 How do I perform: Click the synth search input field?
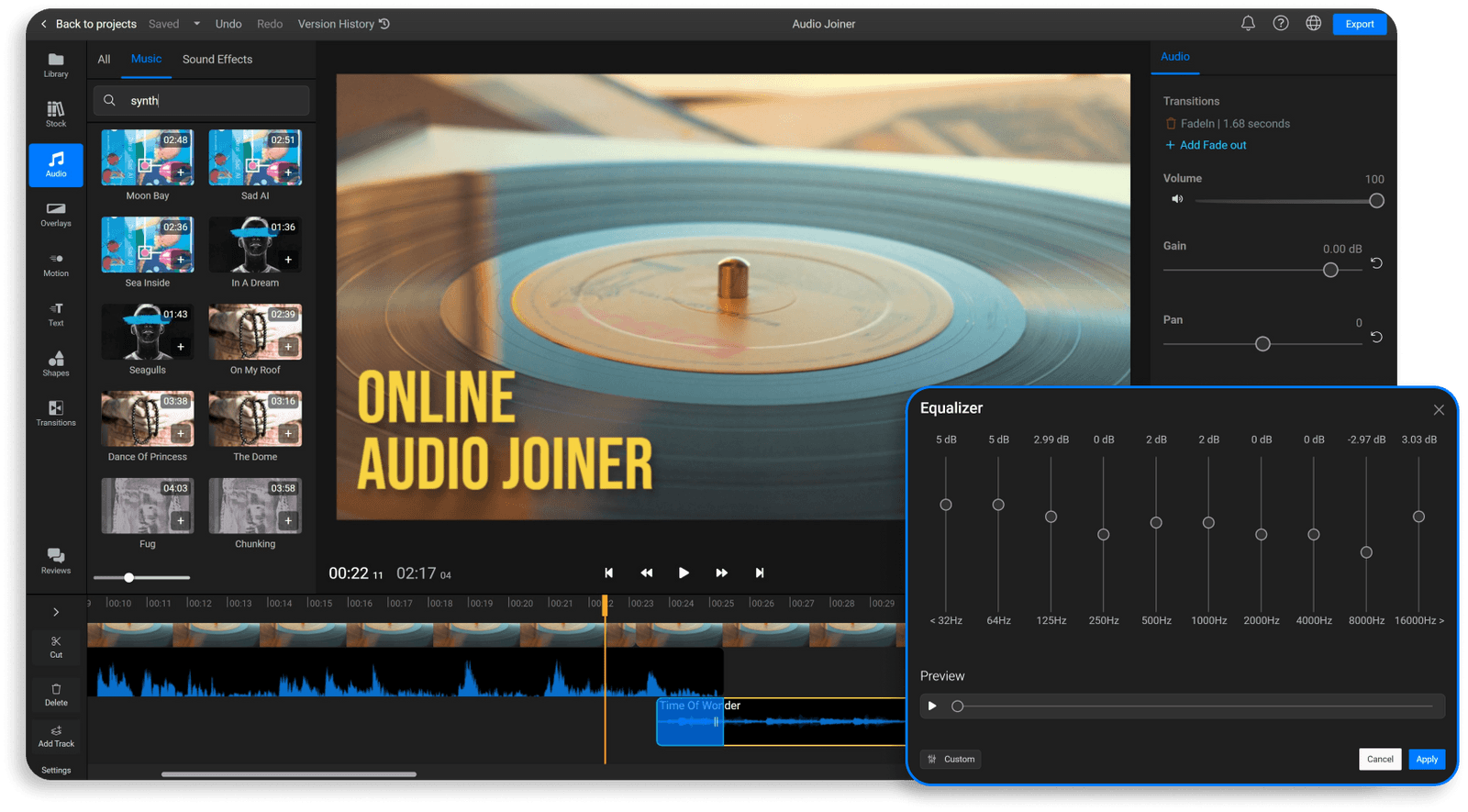[x=201, y=100]
